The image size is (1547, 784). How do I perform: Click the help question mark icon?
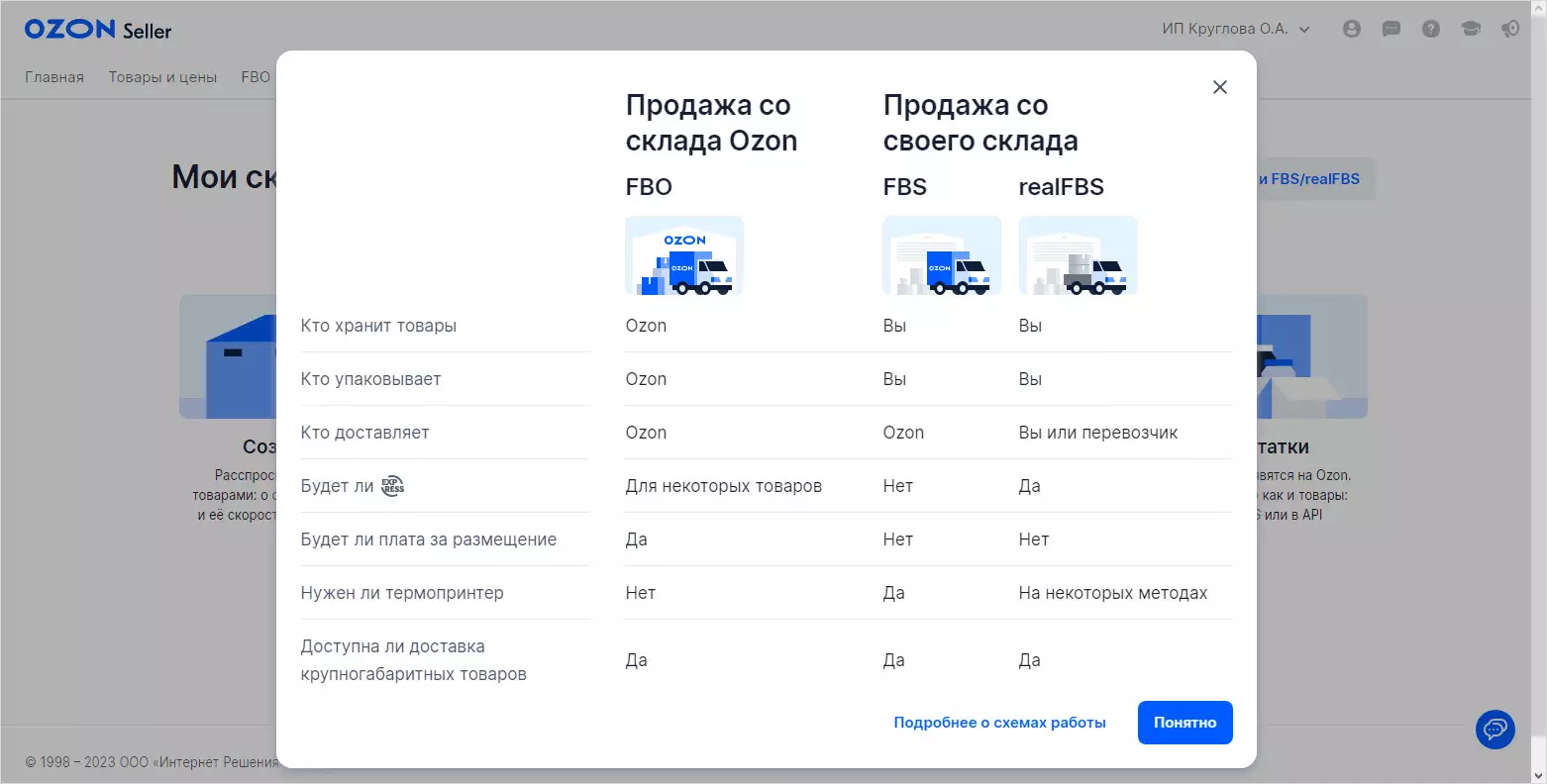click(x=1431, y=29)
